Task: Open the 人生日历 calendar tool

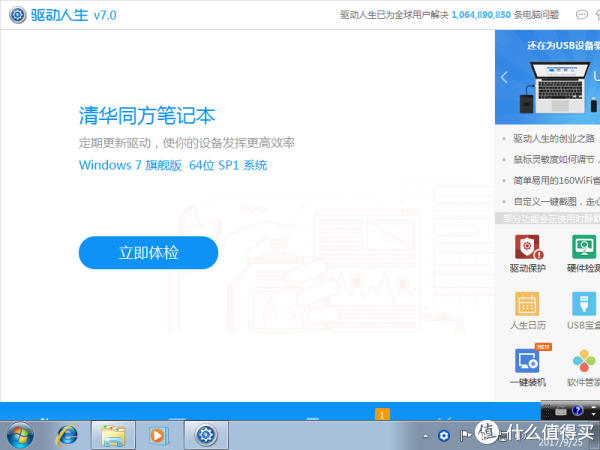Action: coord(528,311)
